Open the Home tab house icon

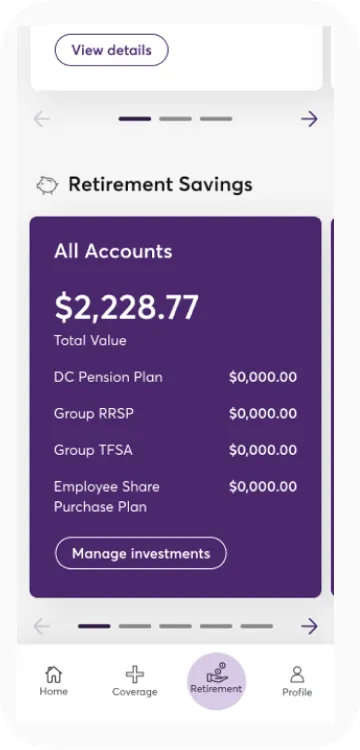pyautogui.click(x=53, y=674)
